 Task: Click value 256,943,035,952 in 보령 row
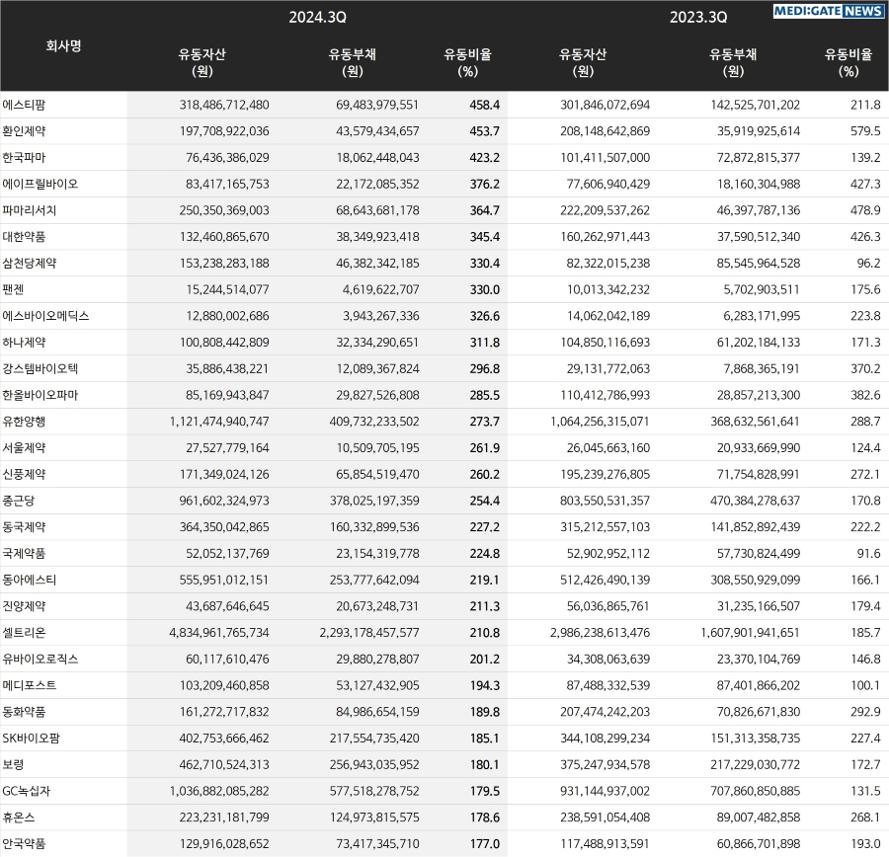click(375, 765)
